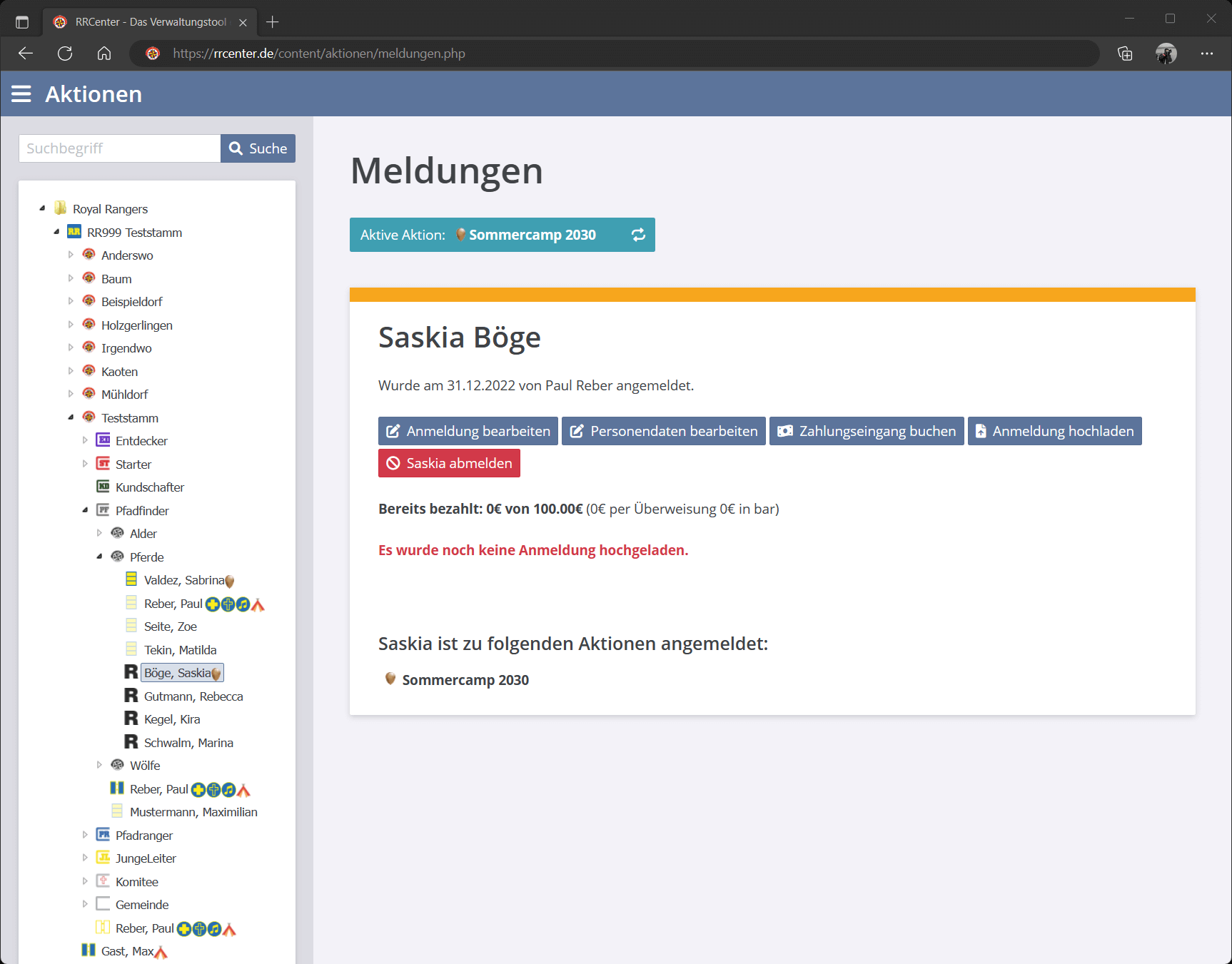Expand the Wölfe group
The height and width of the screenshot is (964, 1232).
[x=99, y=764]
